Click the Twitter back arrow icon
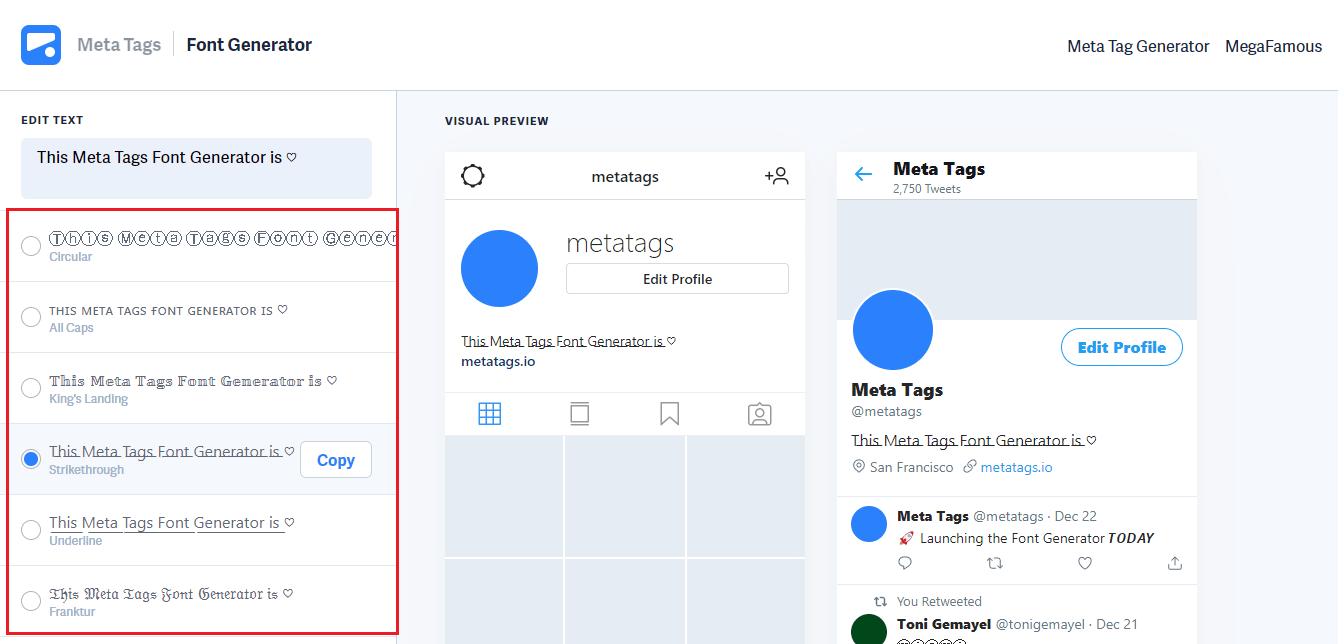1338x644 pixels. pyautogui.click(x=863, y=174)
